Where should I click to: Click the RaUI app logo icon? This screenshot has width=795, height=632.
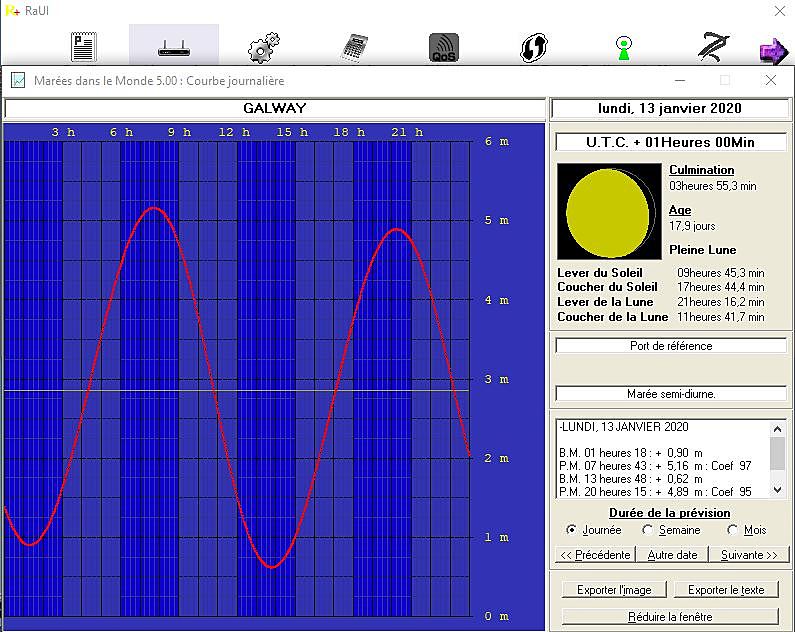pyautogui.click(x=12, y=10)
